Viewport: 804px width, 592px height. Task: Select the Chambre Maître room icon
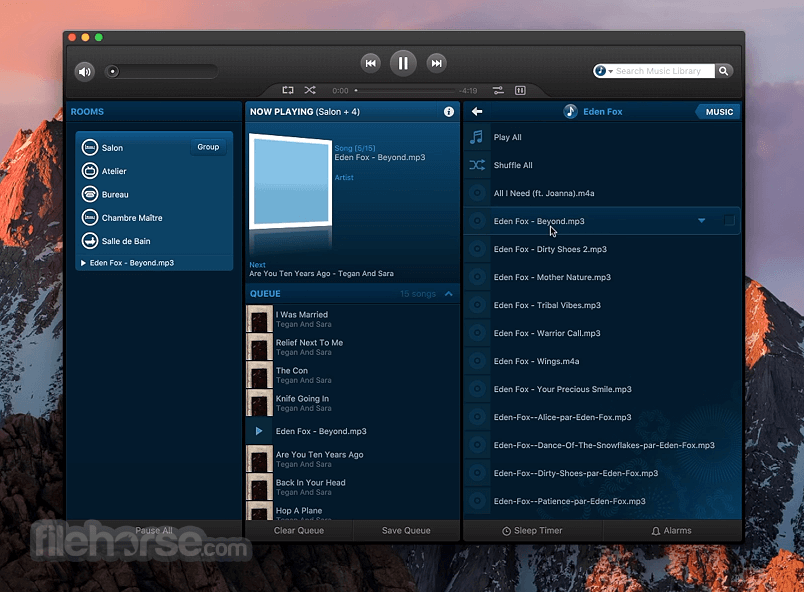[x=90, y=217]
